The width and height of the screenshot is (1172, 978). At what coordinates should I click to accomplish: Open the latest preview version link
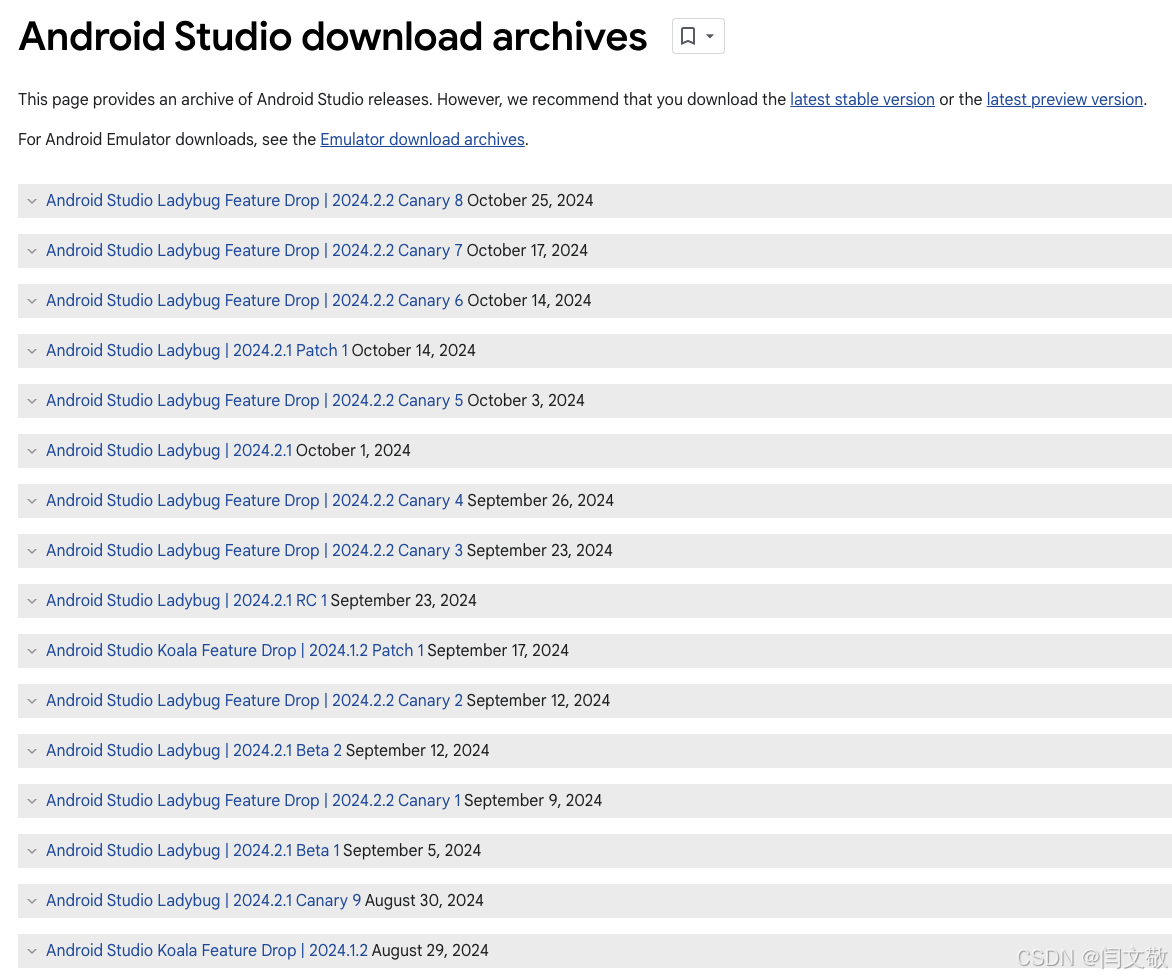click(x=1064, y=99)
